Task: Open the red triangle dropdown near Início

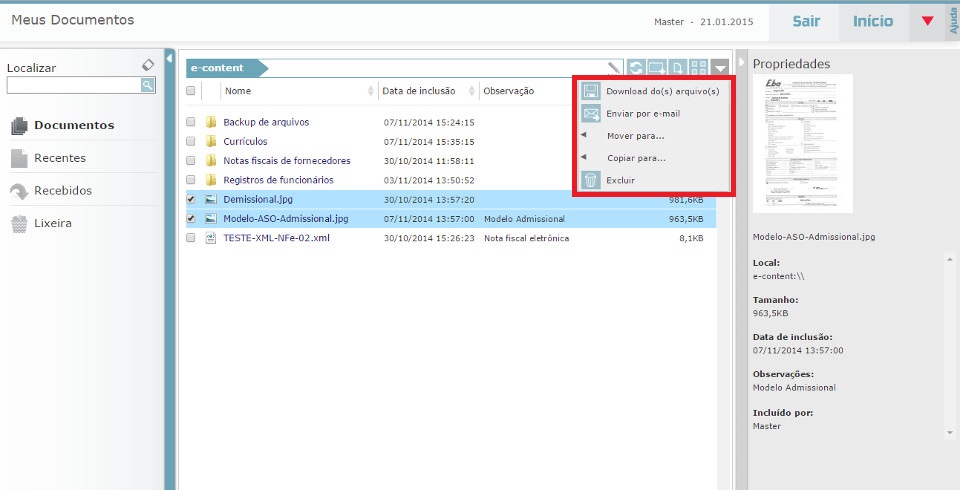Action: point(927,21)
